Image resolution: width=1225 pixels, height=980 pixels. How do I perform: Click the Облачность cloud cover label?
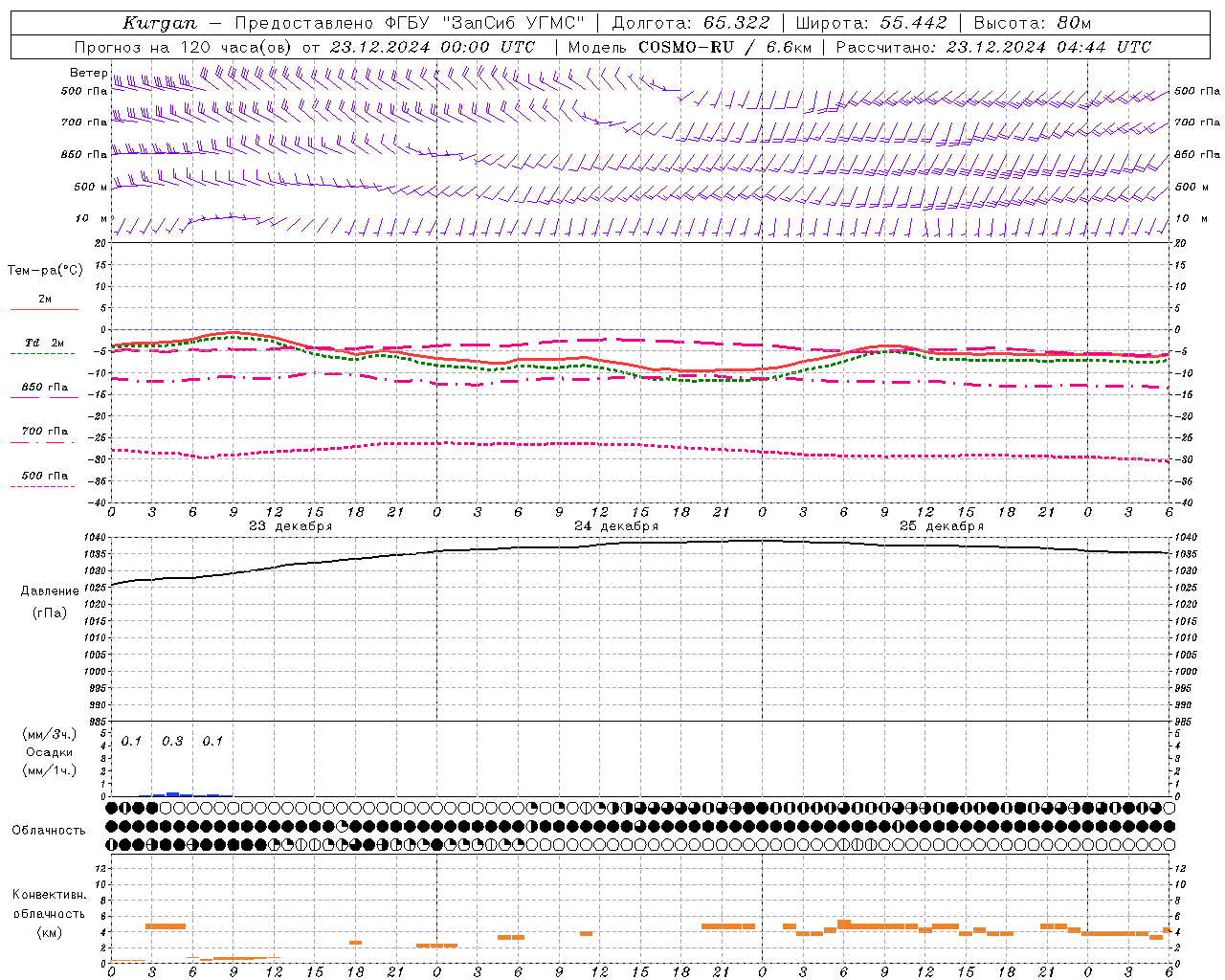point(49,831)
